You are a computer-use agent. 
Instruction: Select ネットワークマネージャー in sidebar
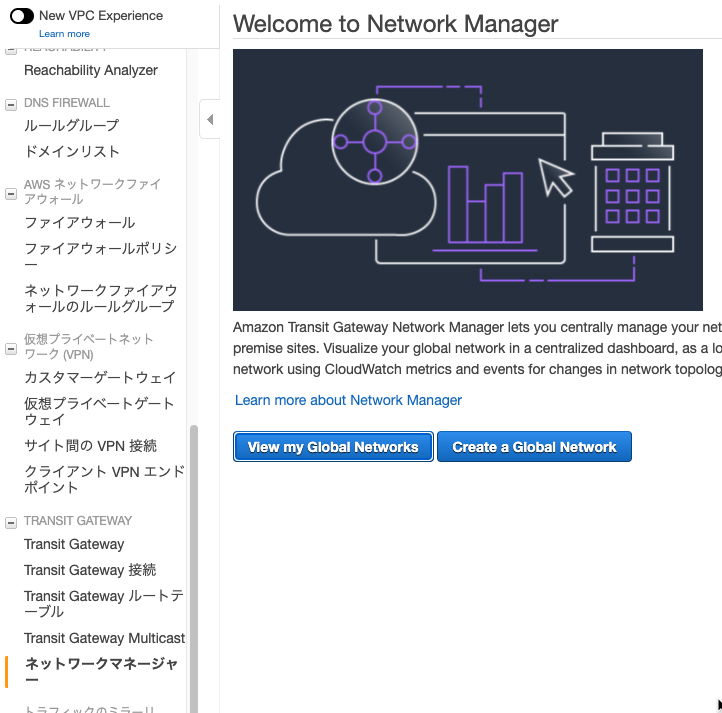pyautogui.click(x=101, y=671)
